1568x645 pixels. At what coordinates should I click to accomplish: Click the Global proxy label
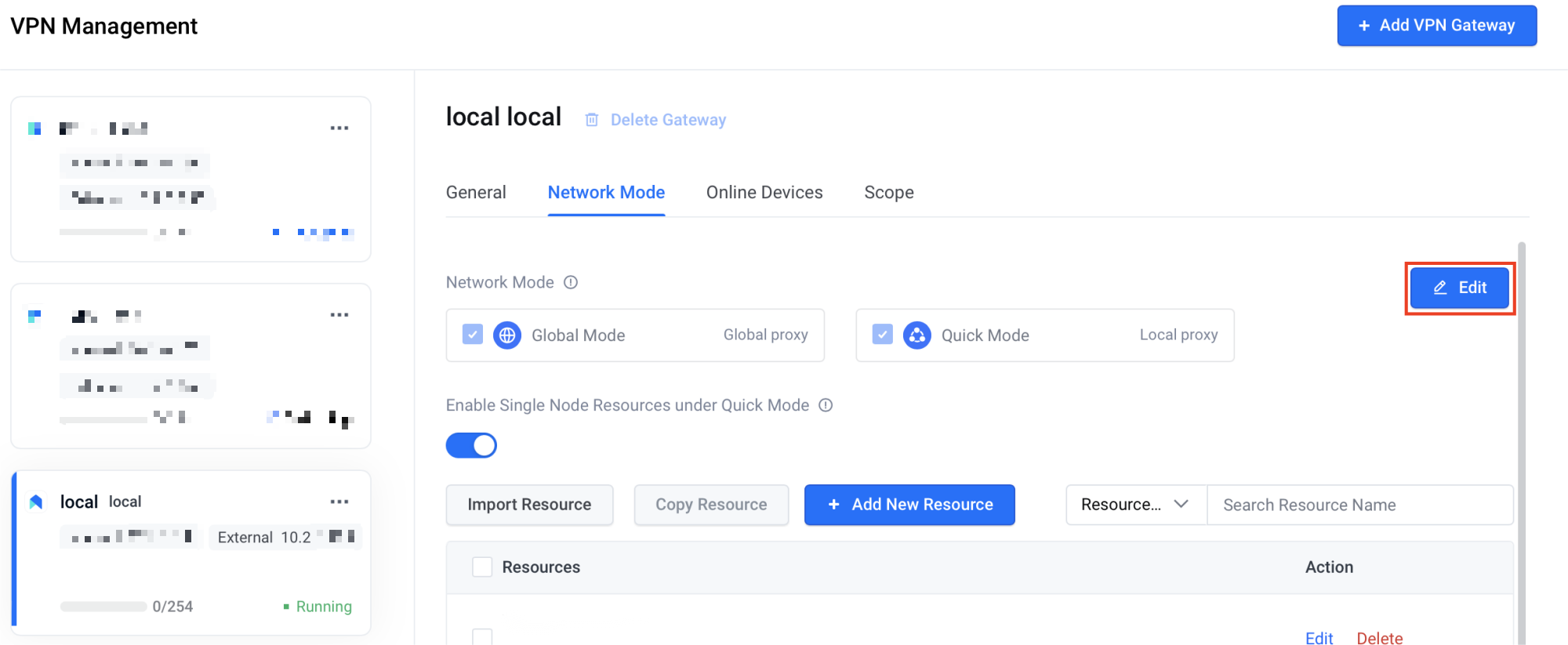pos(765,335)
